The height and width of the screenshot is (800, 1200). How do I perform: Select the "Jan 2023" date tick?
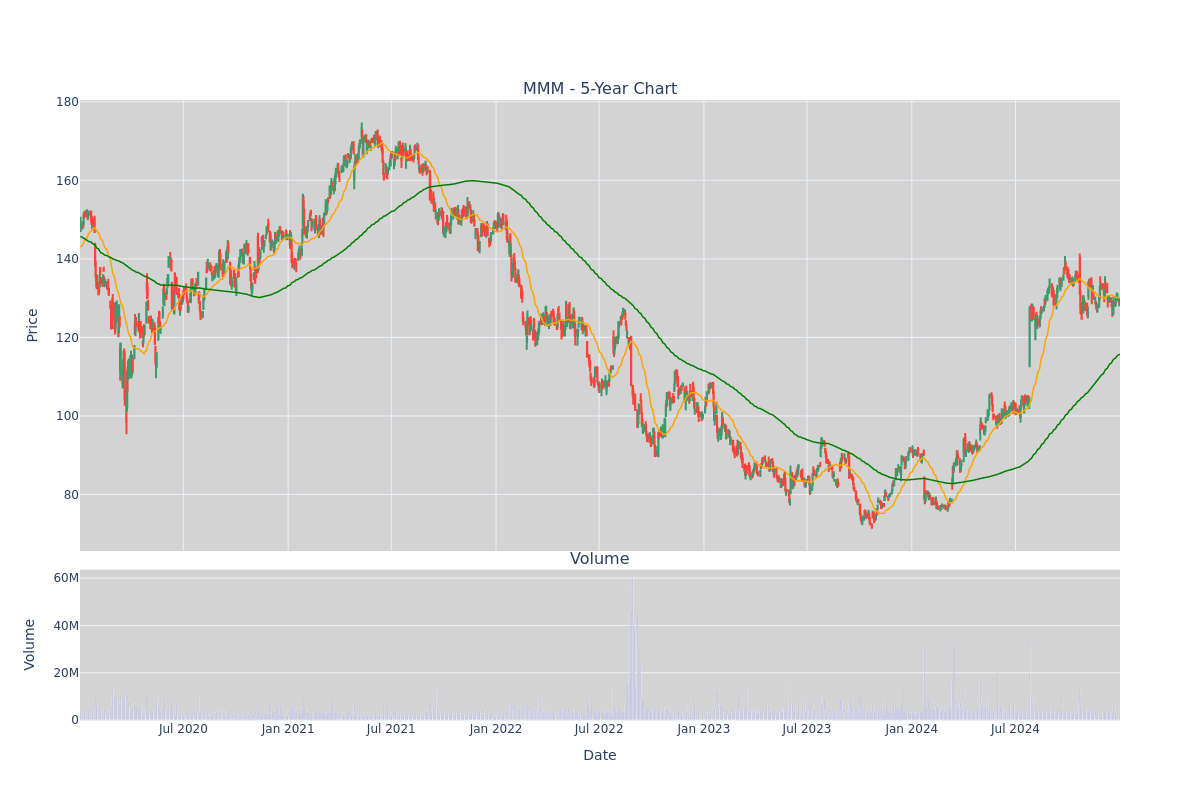(704, 729)
